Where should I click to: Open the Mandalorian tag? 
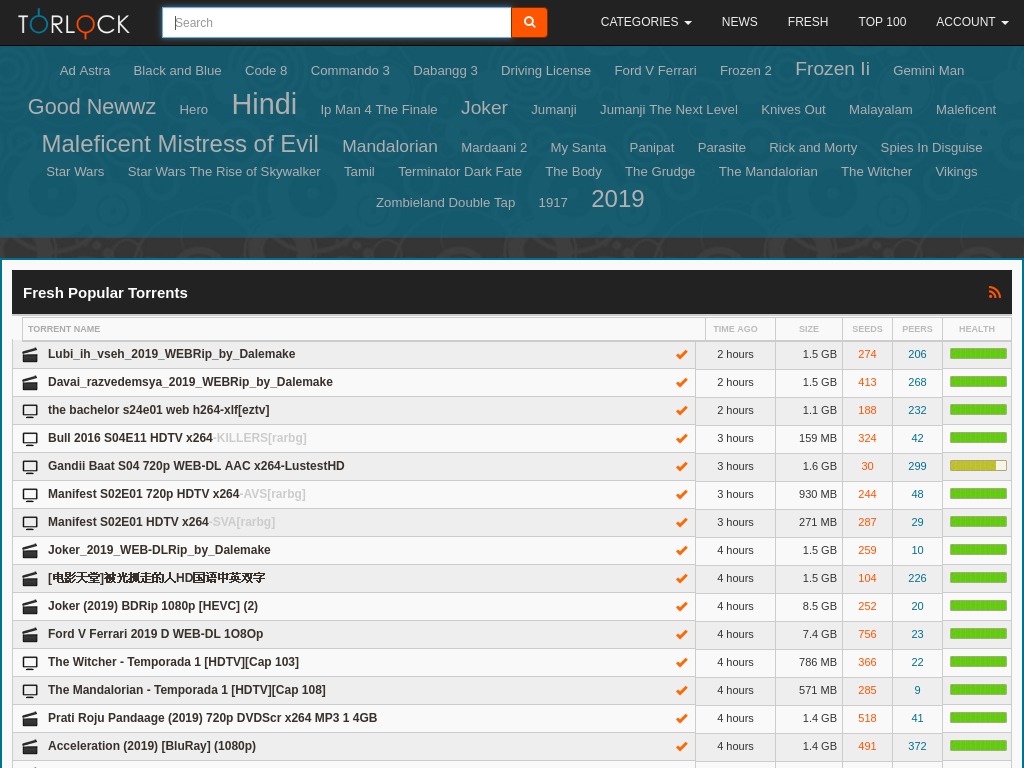[390, 146]
